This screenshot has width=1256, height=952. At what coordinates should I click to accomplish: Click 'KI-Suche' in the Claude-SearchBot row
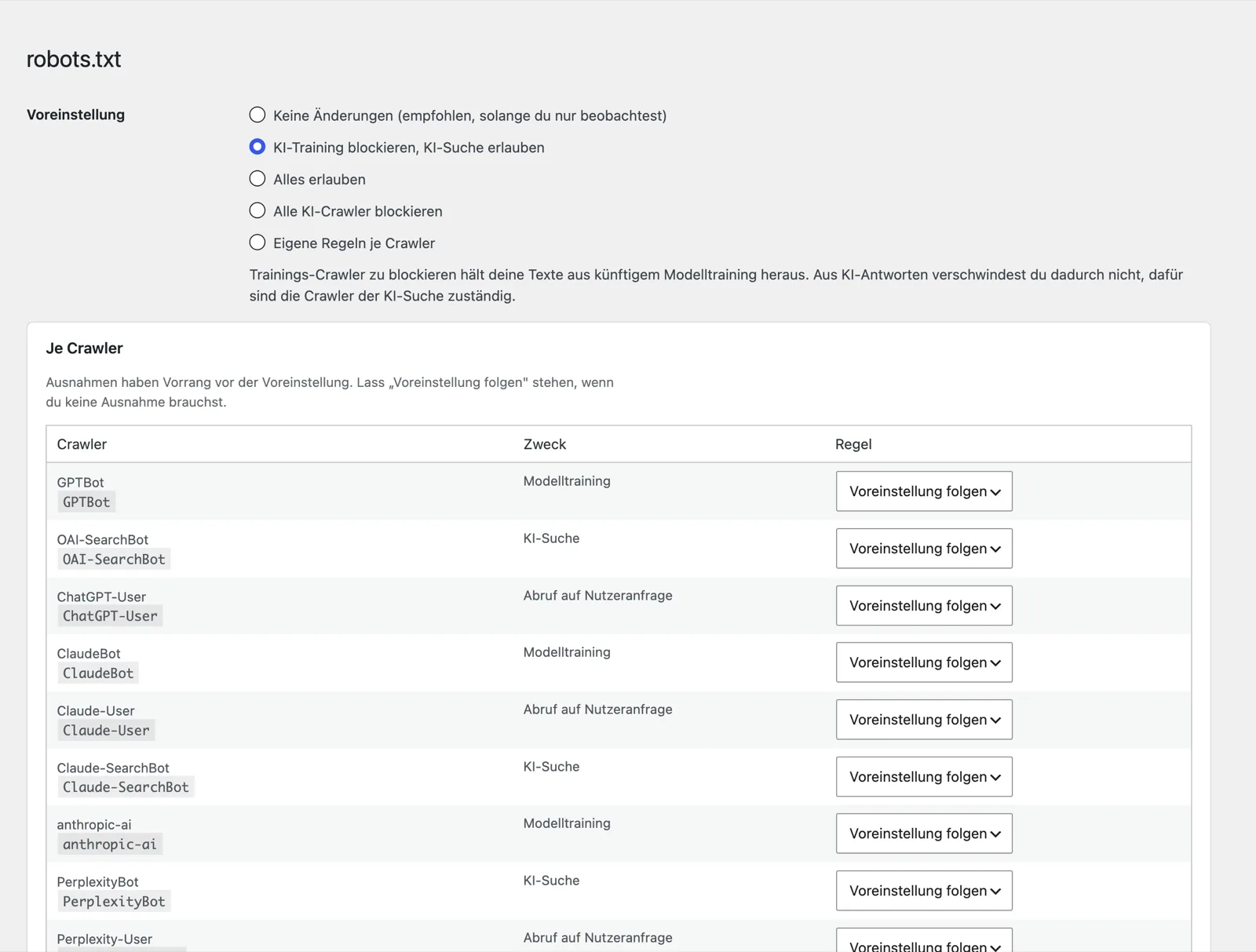[551, 767]
